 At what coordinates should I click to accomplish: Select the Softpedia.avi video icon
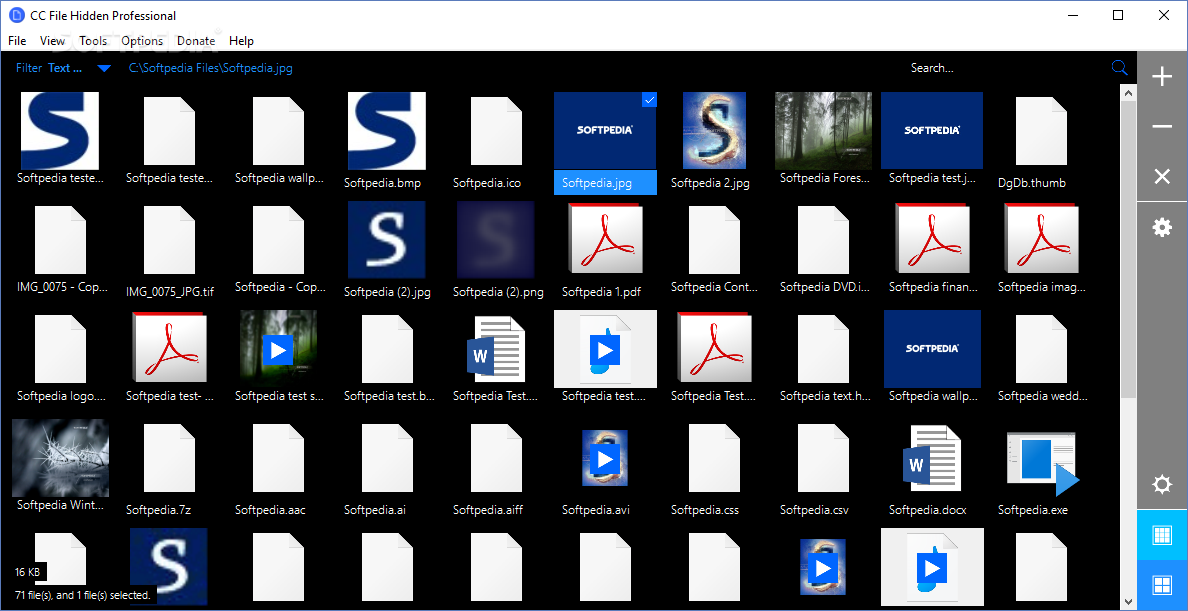tap(605, 458)
